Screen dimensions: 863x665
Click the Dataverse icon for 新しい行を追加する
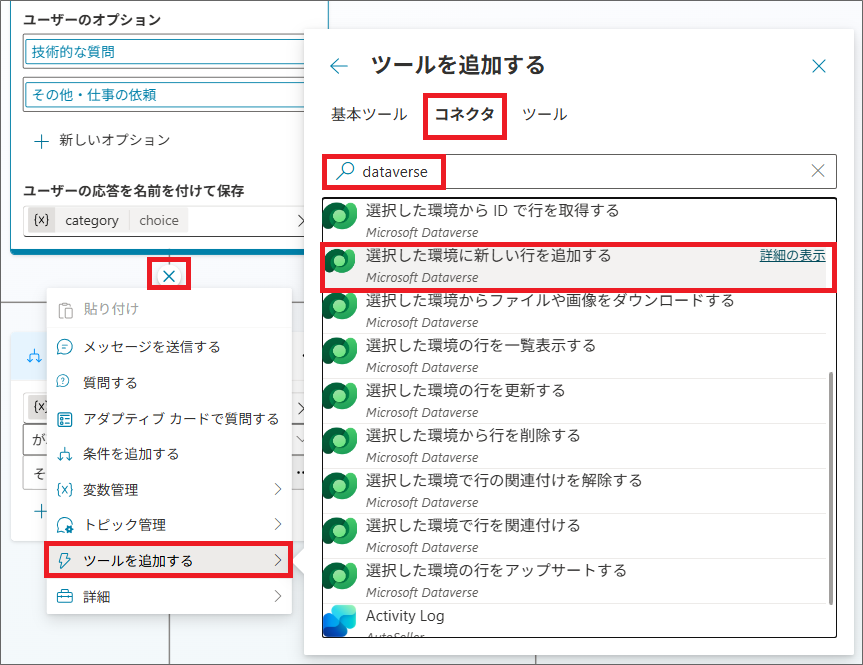pyautogui.click(x=340, y=261)
